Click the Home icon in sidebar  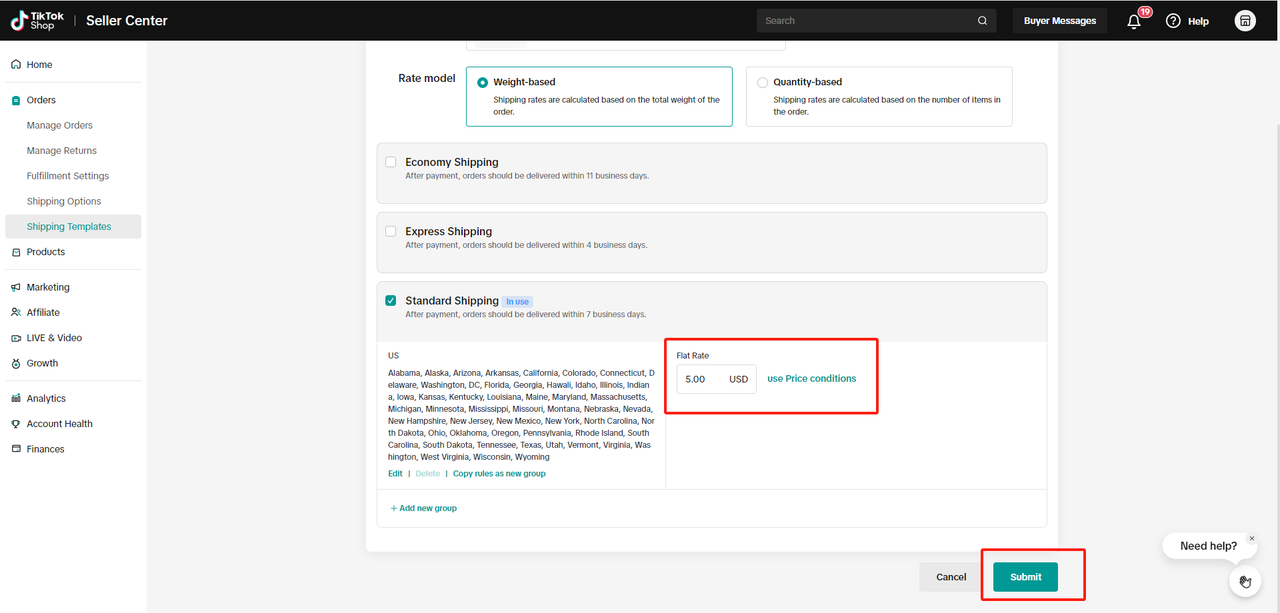click(16, 65)
